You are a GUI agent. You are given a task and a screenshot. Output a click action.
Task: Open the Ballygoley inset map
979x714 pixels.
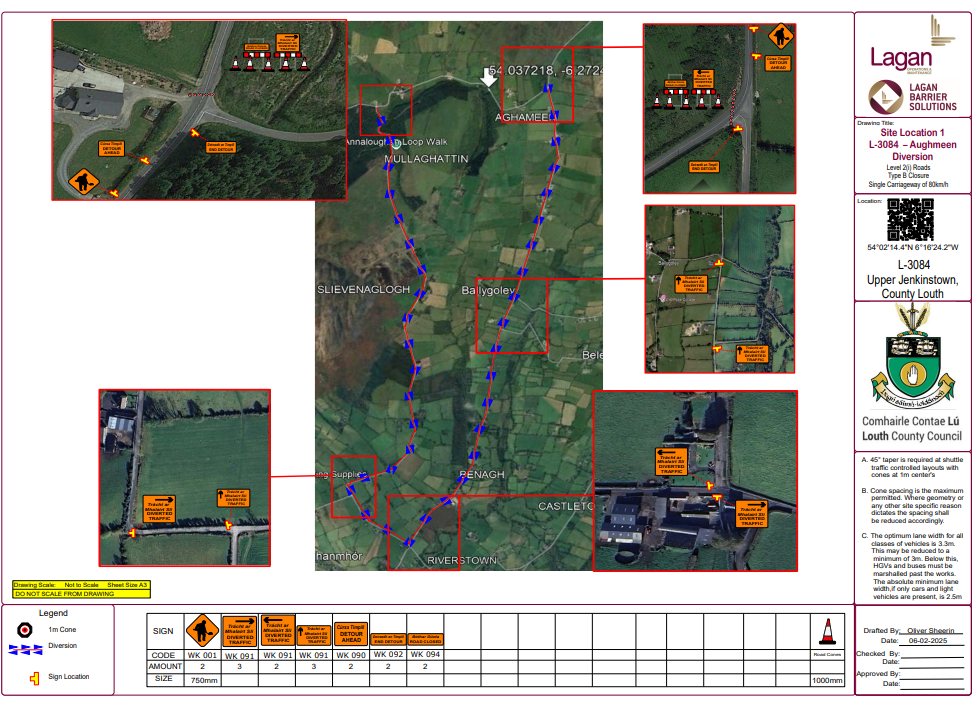[720, 288]
